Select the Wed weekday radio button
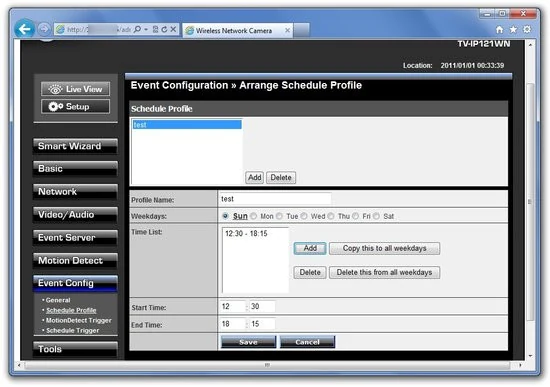 pyautogui.click(x=304, y=216)
